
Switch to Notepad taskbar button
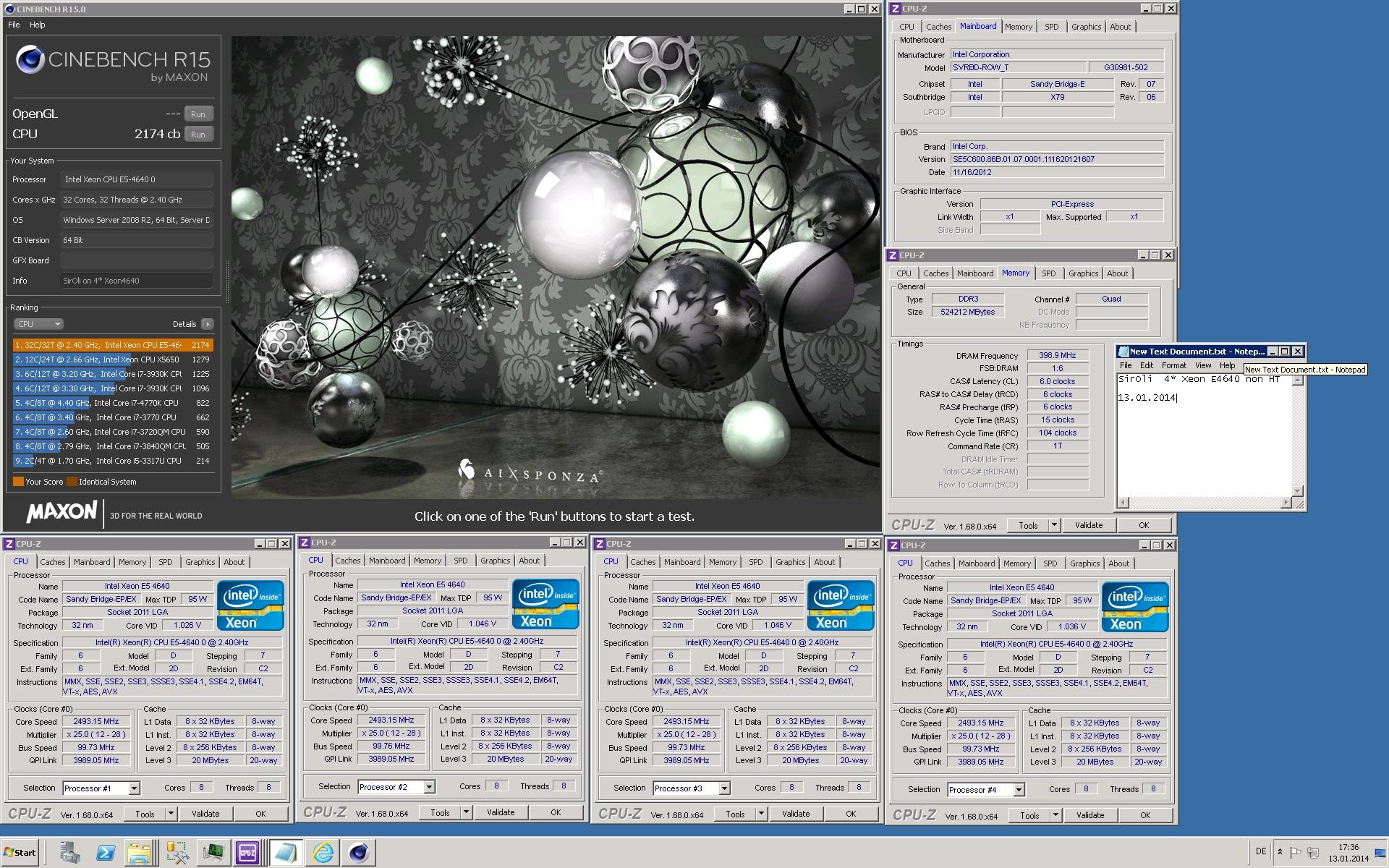(285, 853)
